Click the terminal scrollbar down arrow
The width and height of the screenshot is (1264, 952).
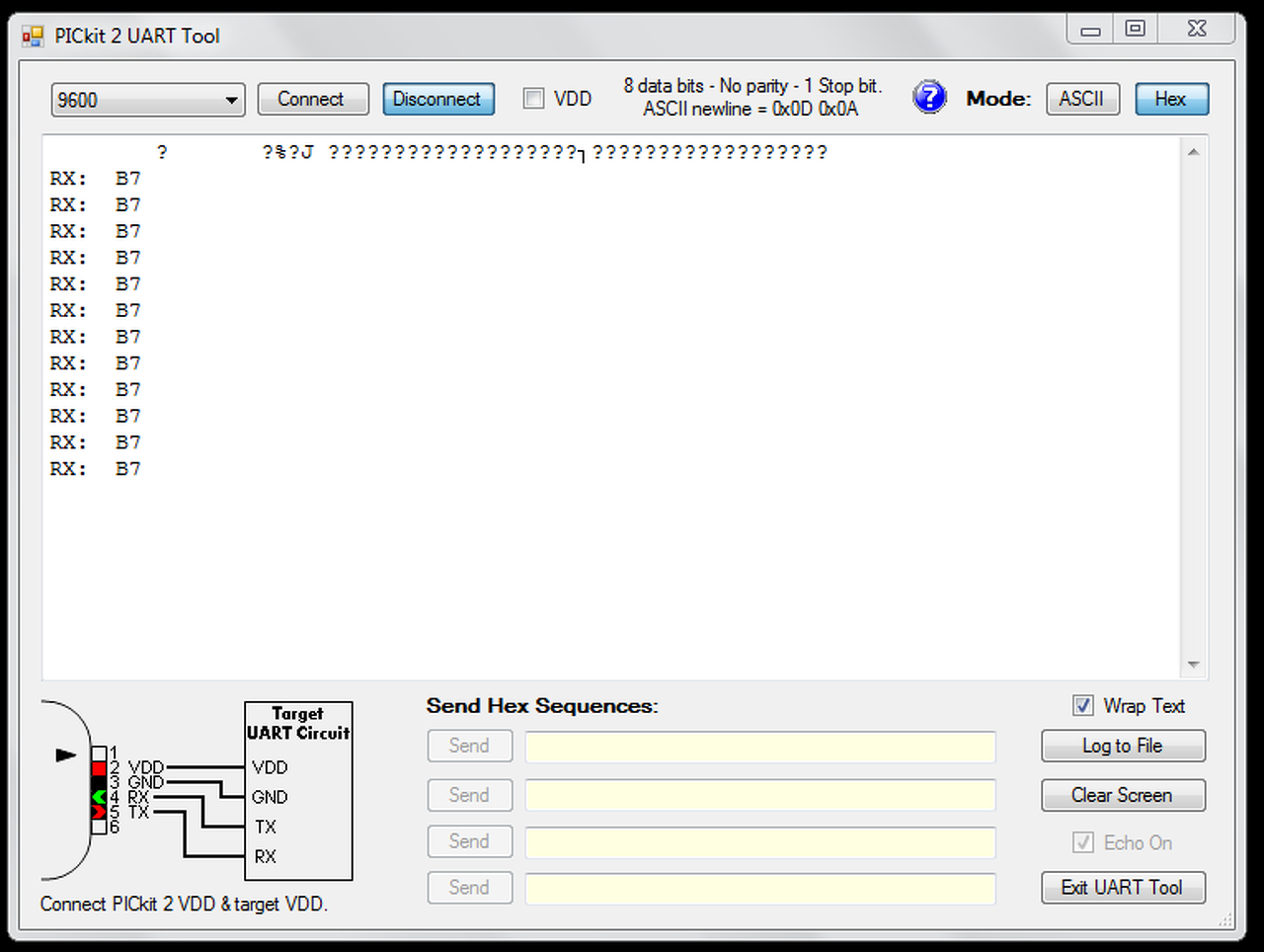point(1194,665)
